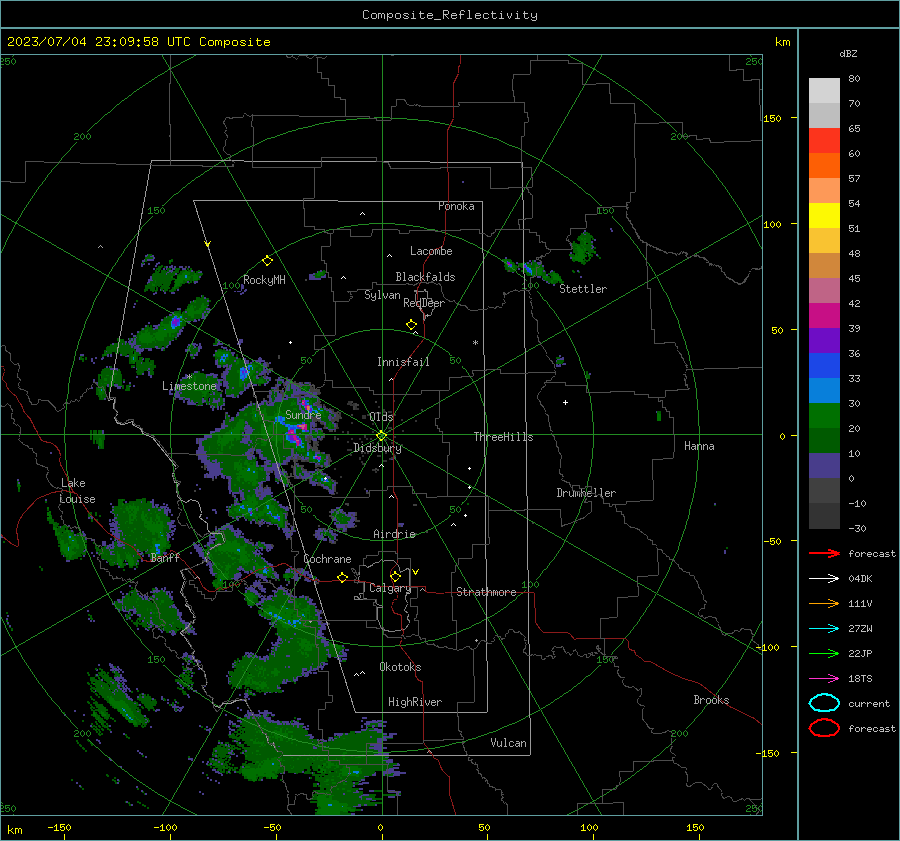This screenshot has width=900, height=841.
Task: Click the yellow diamond below Cochrane
Action: point(342,577)
